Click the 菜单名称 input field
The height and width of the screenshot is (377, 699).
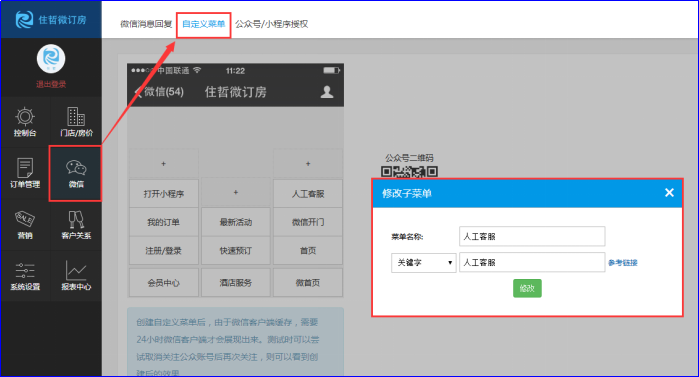532,236
